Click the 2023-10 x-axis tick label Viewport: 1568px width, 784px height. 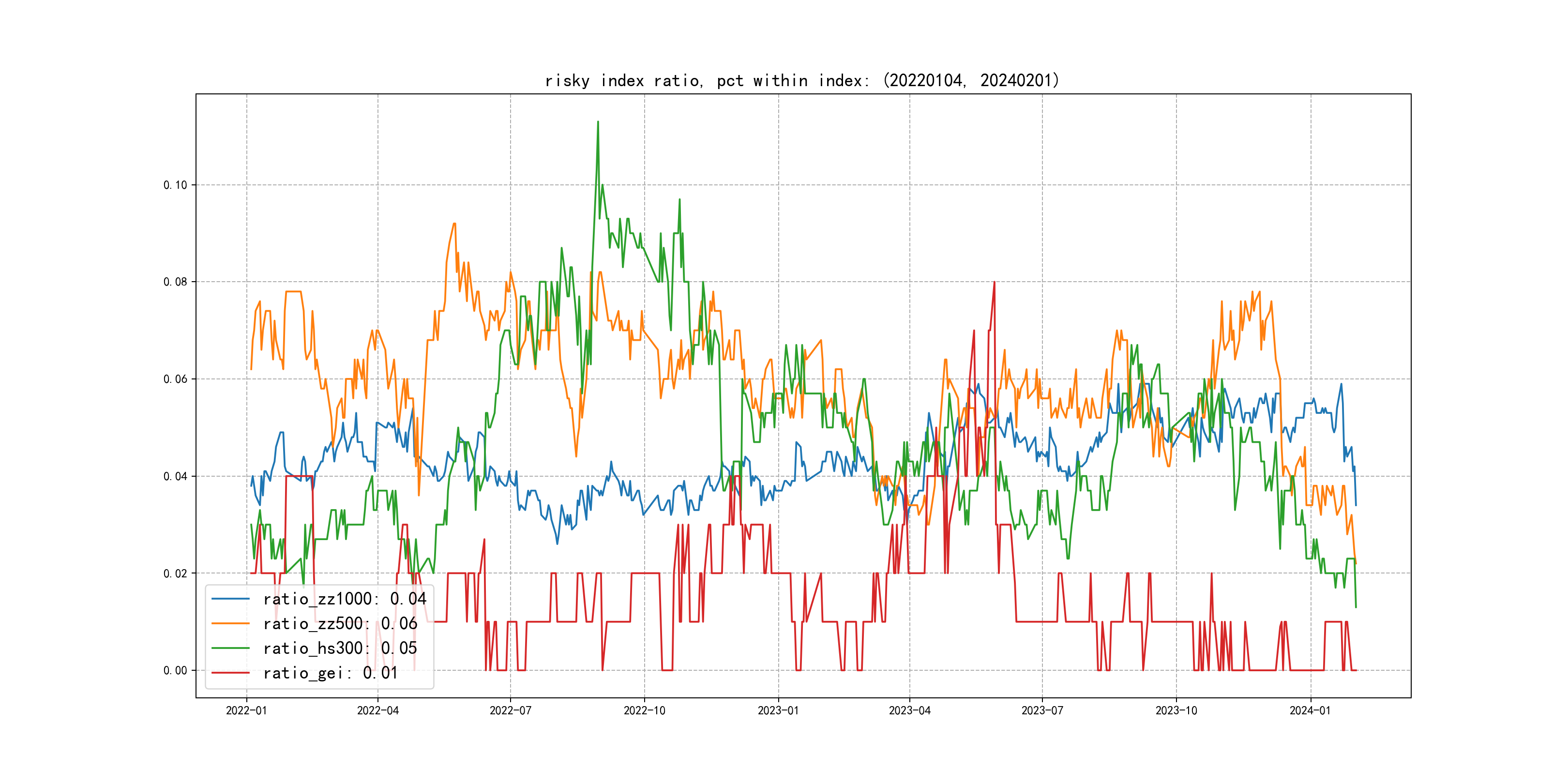click(x=1176, y=710)
